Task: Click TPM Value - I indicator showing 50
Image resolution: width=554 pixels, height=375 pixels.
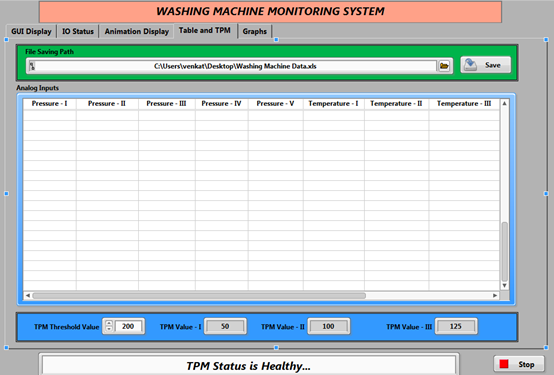Action: coord(225,326)
